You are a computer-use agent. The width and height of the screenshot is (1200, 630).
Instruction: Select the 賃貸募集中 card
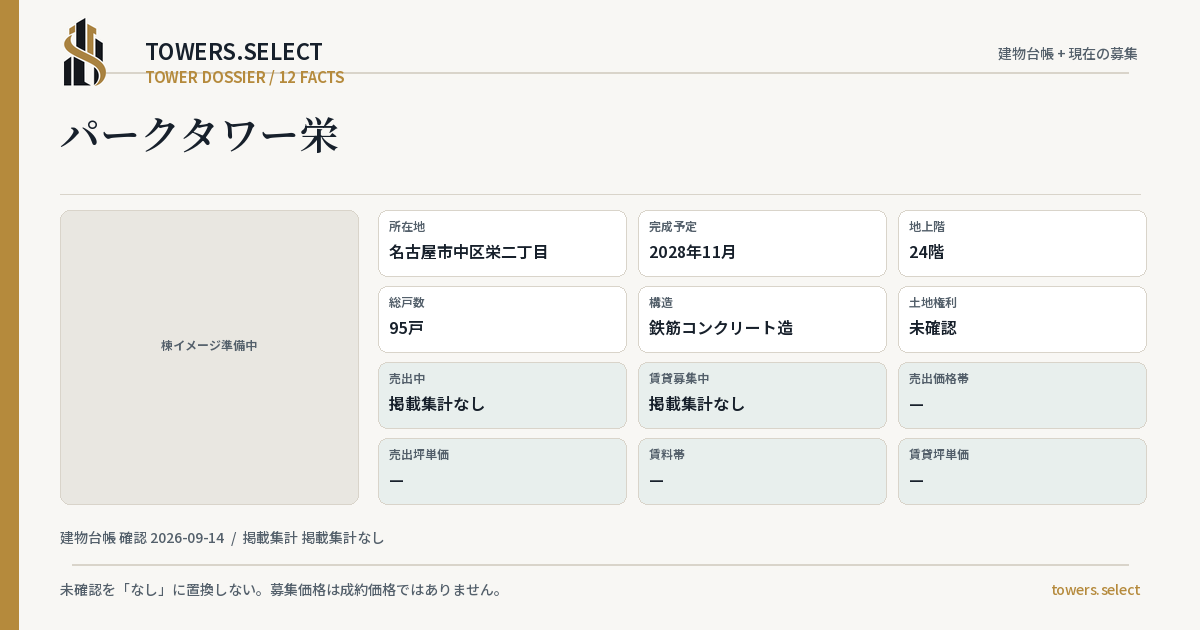tap(762, 395)
